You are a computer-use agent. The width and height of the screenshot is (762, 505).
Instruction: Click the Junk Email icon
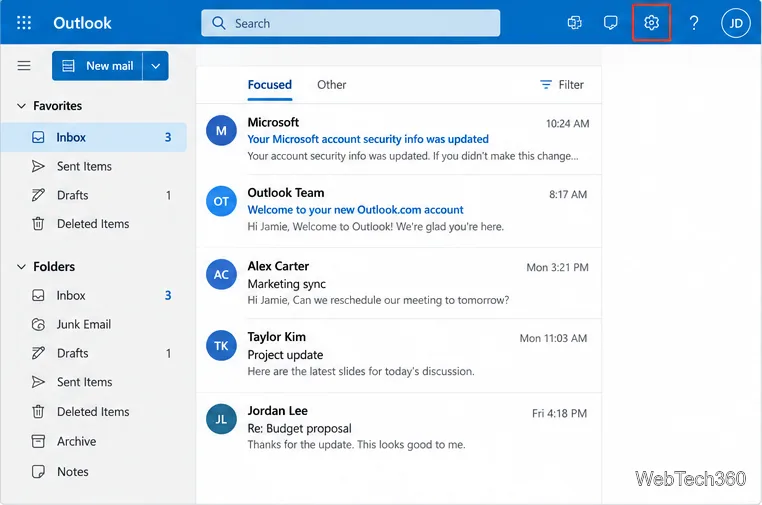coord(38,324)
